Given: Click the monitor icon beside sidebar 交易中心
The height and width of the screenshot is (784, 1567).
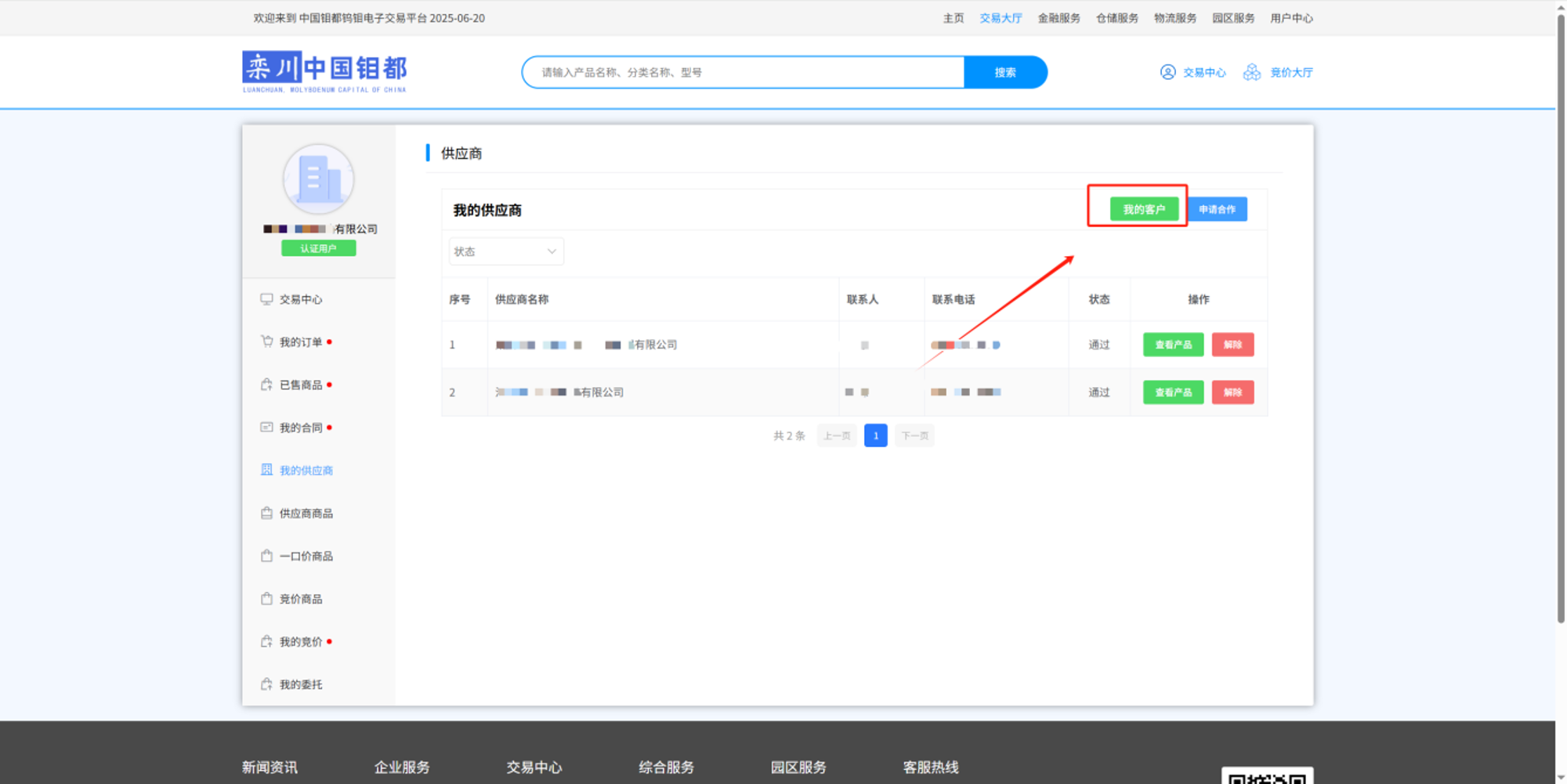Looking at the screenshot, I should click(266, 299).
